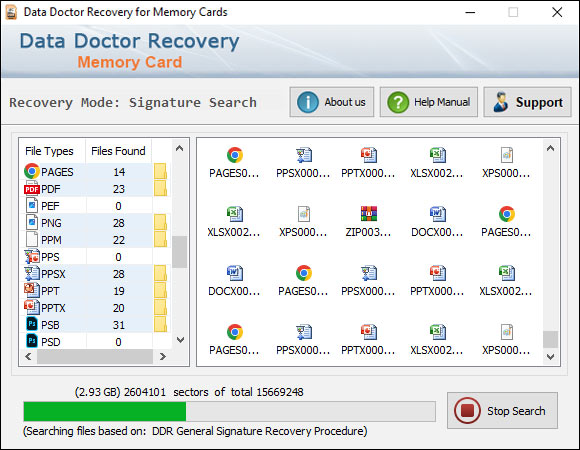Click the count 23 in PDF row
Viewport: 580px width, 450px height.
(119, 189)
